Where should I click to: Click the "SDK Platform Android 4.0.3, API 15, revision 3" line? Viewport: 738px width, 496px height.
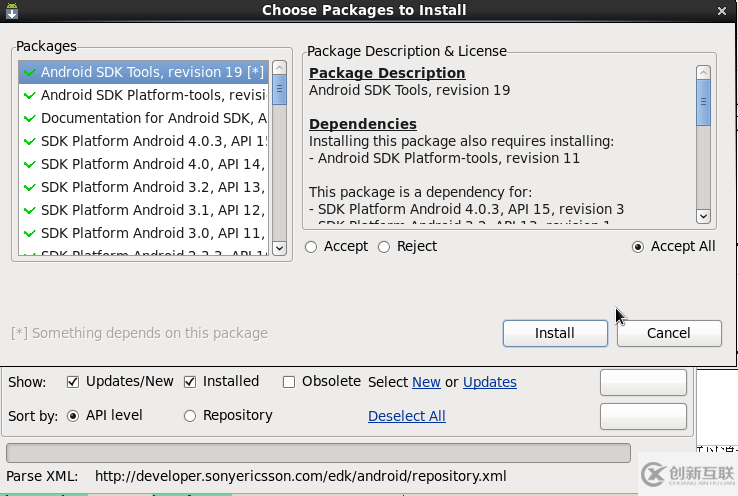click(x=466, y=209)
